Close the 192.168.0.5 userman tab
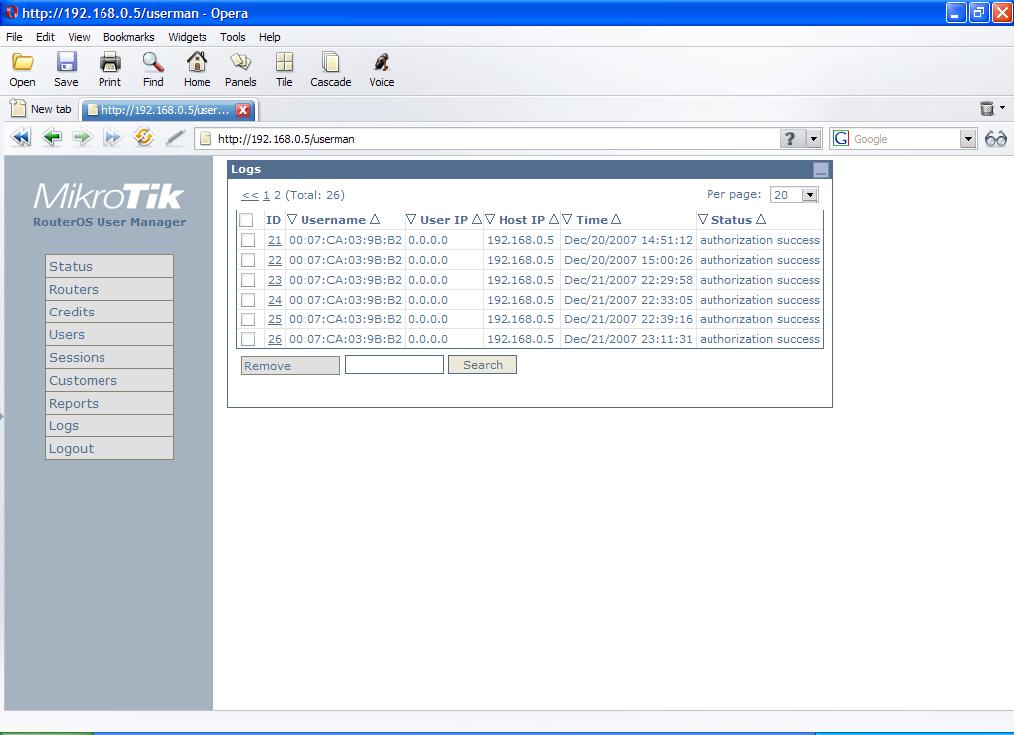 click(x=243, y=110)
